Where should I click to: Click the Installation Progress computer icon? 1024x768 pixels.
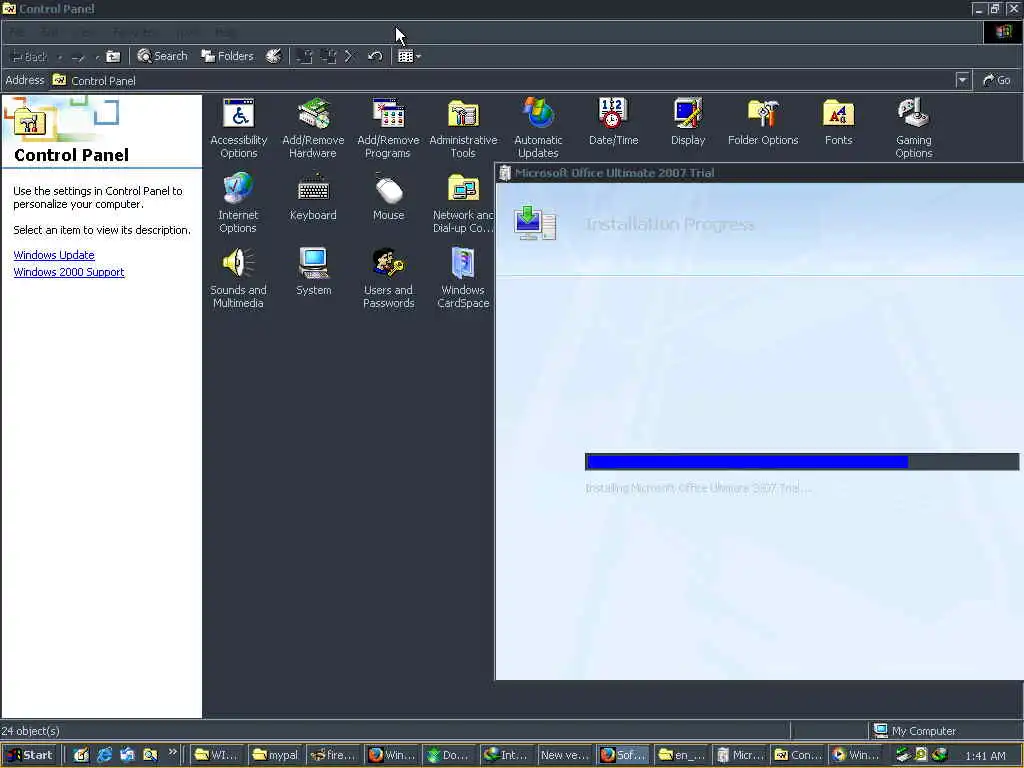tap(535, 223)
